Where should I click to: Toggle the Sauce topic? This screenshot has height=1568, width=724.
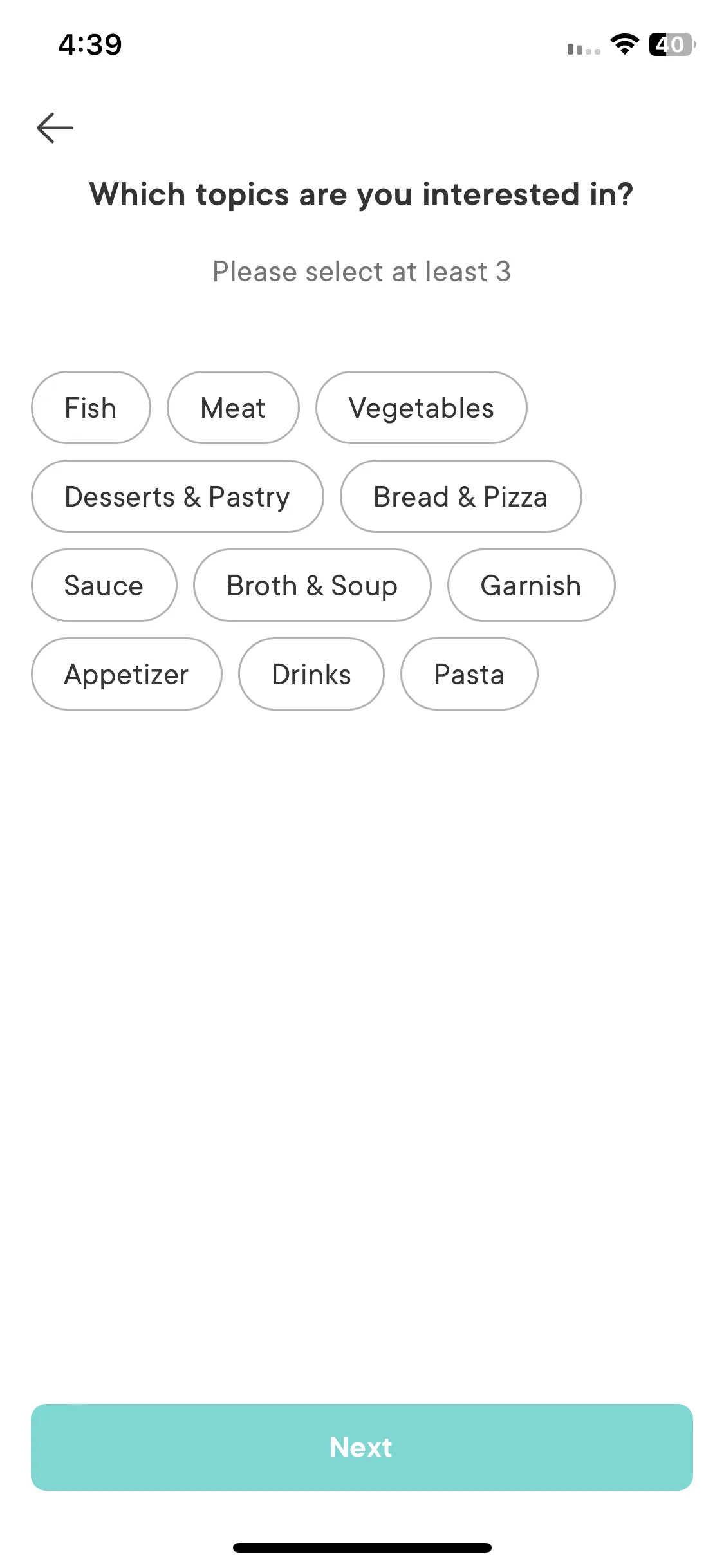(x=104, y=585)
